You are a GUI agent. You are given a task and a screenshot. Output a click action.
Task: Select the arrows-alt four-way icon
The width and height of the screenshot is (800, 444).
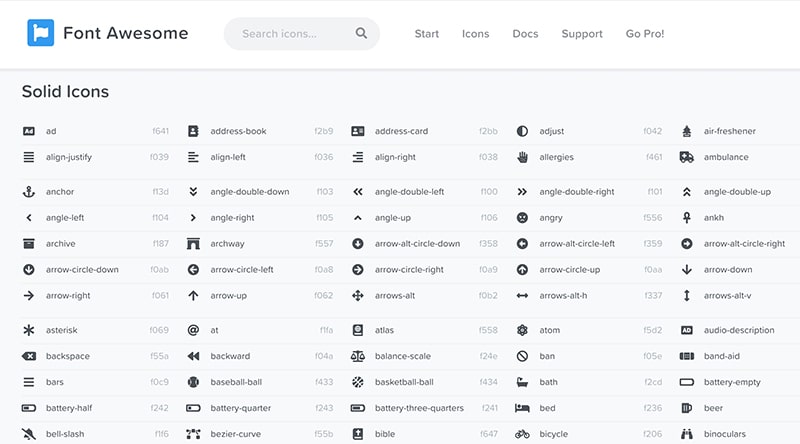[x=358, y=296]
